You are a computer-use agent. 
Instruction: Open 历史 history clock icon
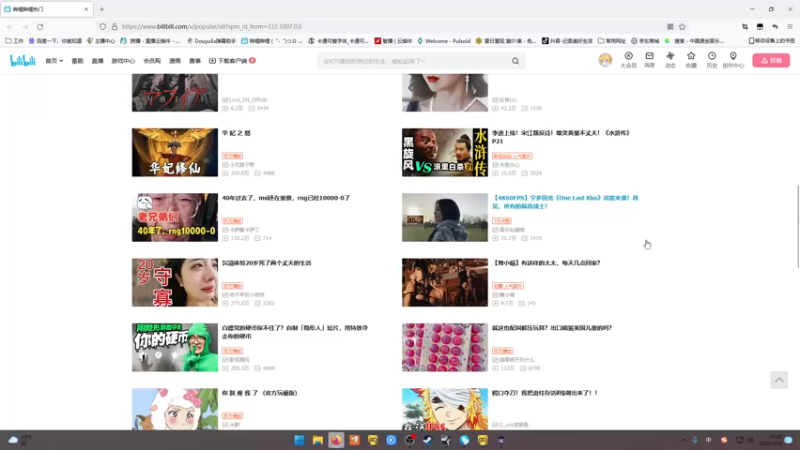(x=712, y=60)
